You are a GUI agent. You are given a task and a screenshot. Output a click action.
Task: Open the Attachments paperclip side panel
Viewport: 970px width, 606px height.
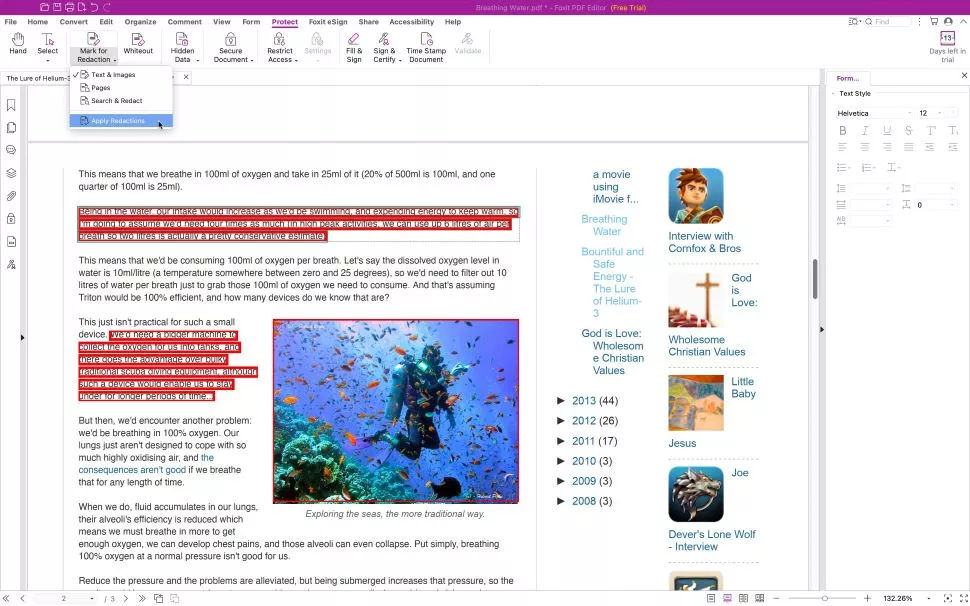11,196
